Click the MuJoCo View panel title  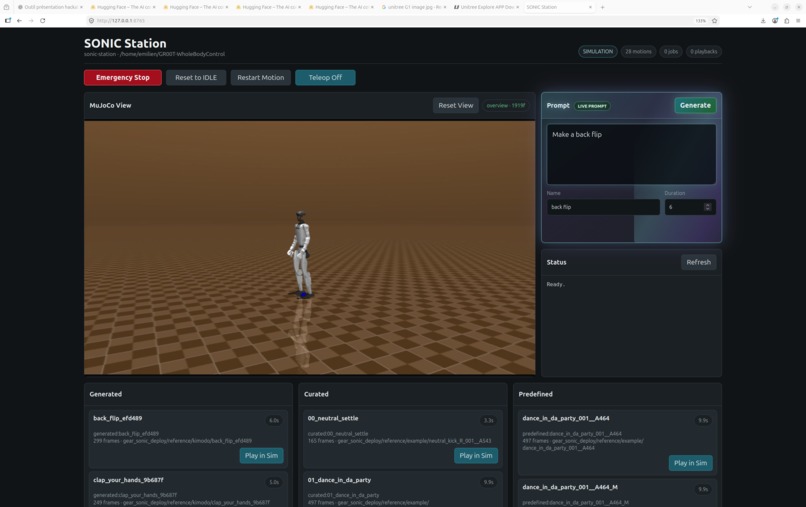pos(110,105)
